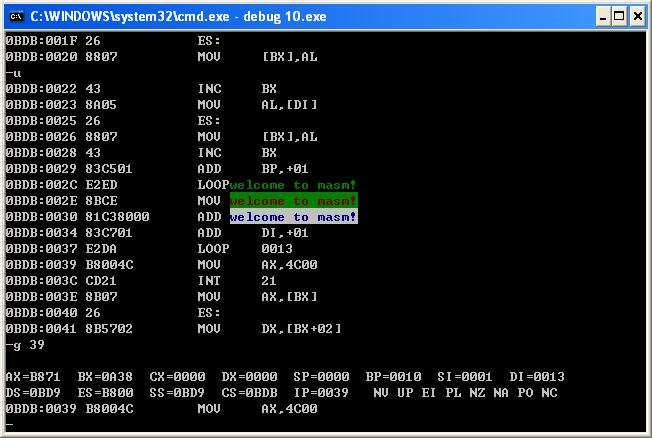652x438 pixels.
Task: Click segment register ES=B800
Action: tap(105, 393)
